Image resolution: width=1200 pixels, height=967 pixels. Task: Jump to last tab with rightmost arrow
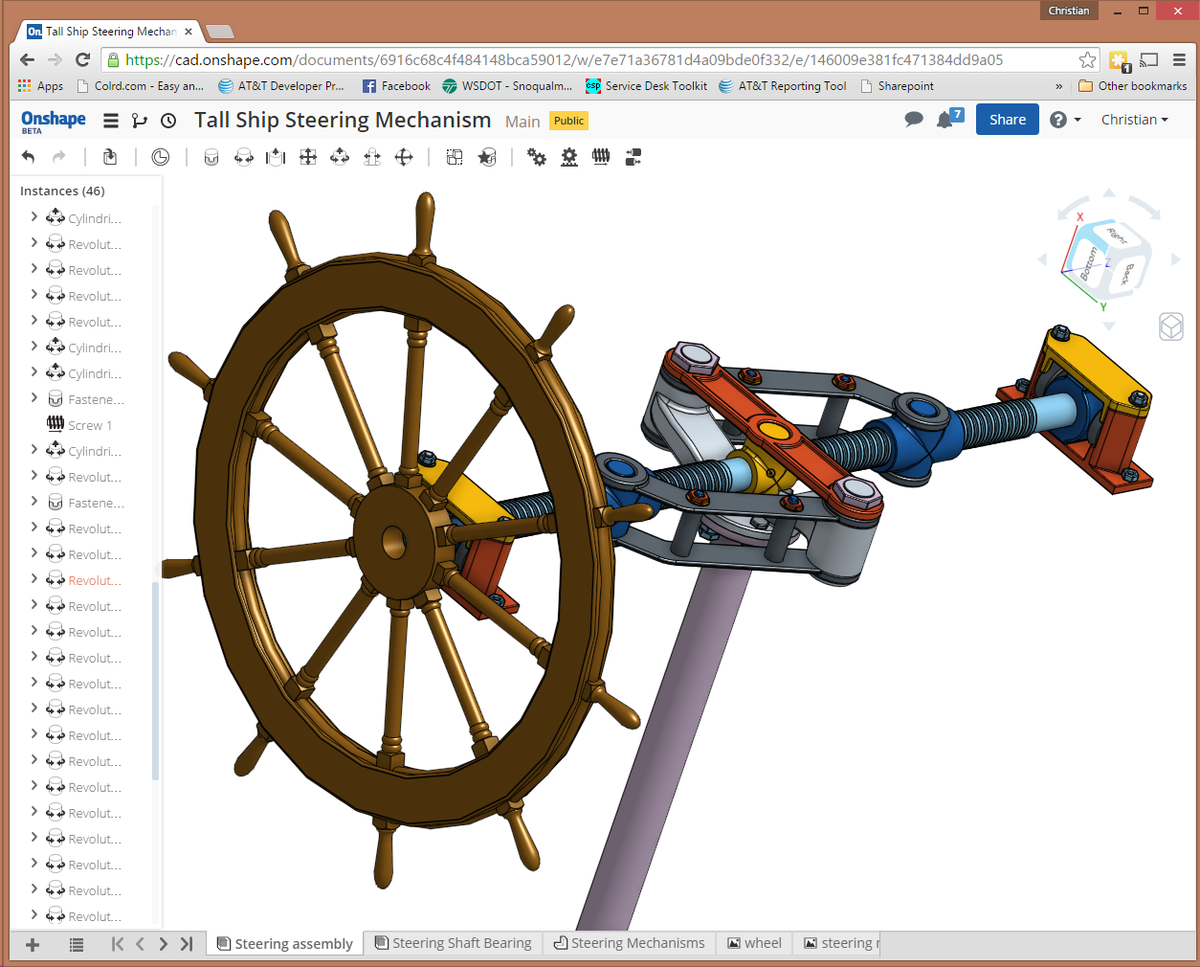pos(186,943)
